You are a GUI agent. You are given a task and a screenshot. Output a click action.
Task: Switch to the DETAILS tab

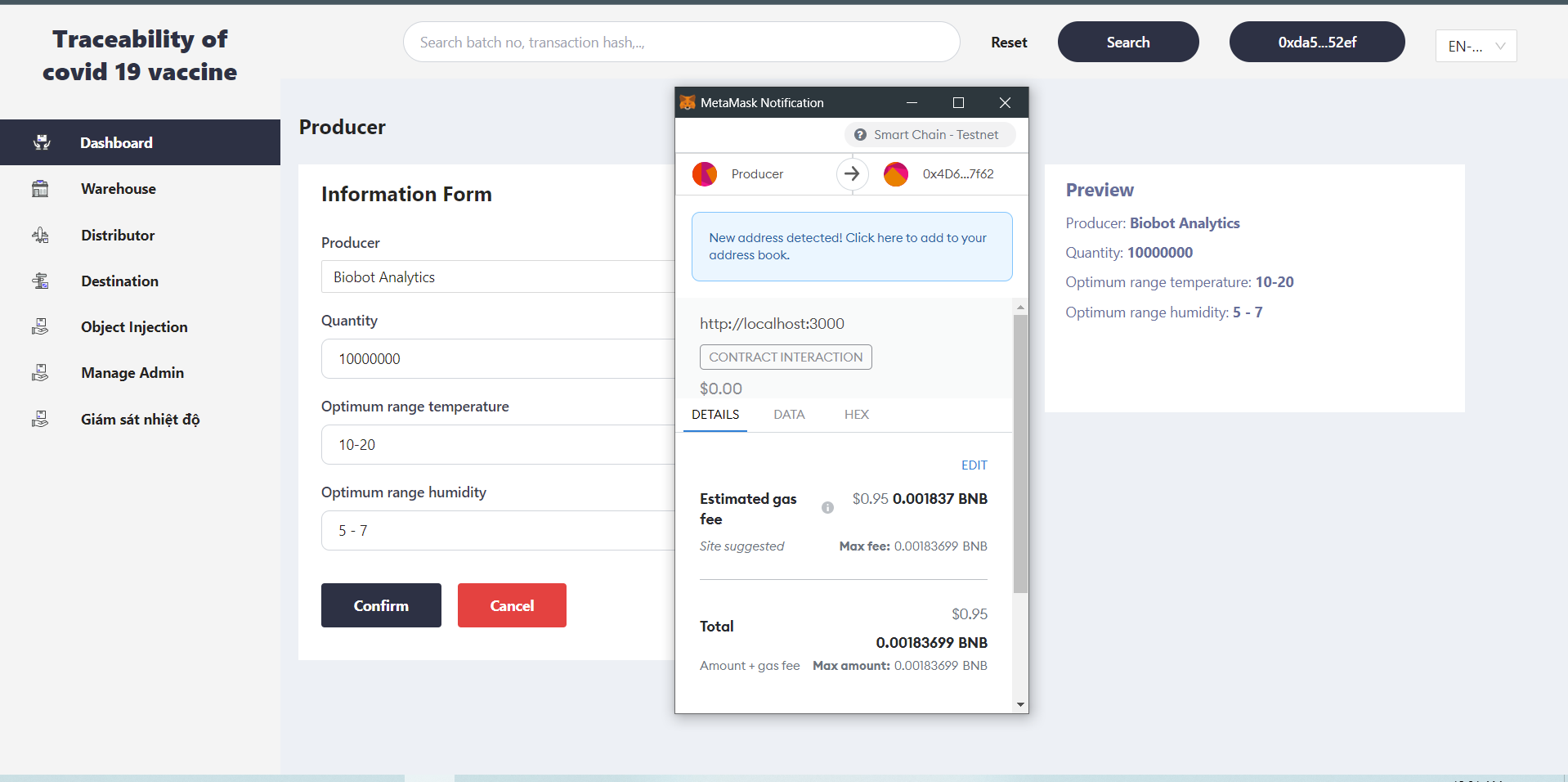tap(715, 415)
